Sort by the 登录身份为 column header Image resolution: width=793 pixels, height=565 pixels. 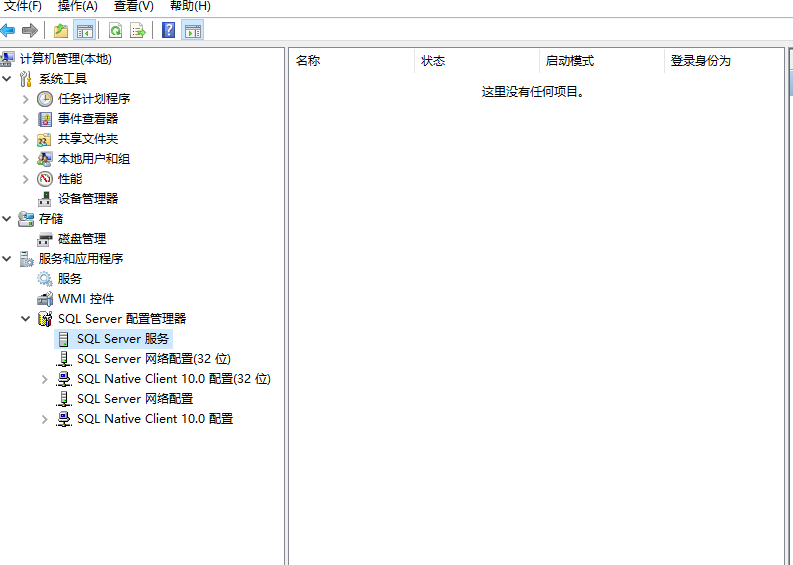[724, 61]
